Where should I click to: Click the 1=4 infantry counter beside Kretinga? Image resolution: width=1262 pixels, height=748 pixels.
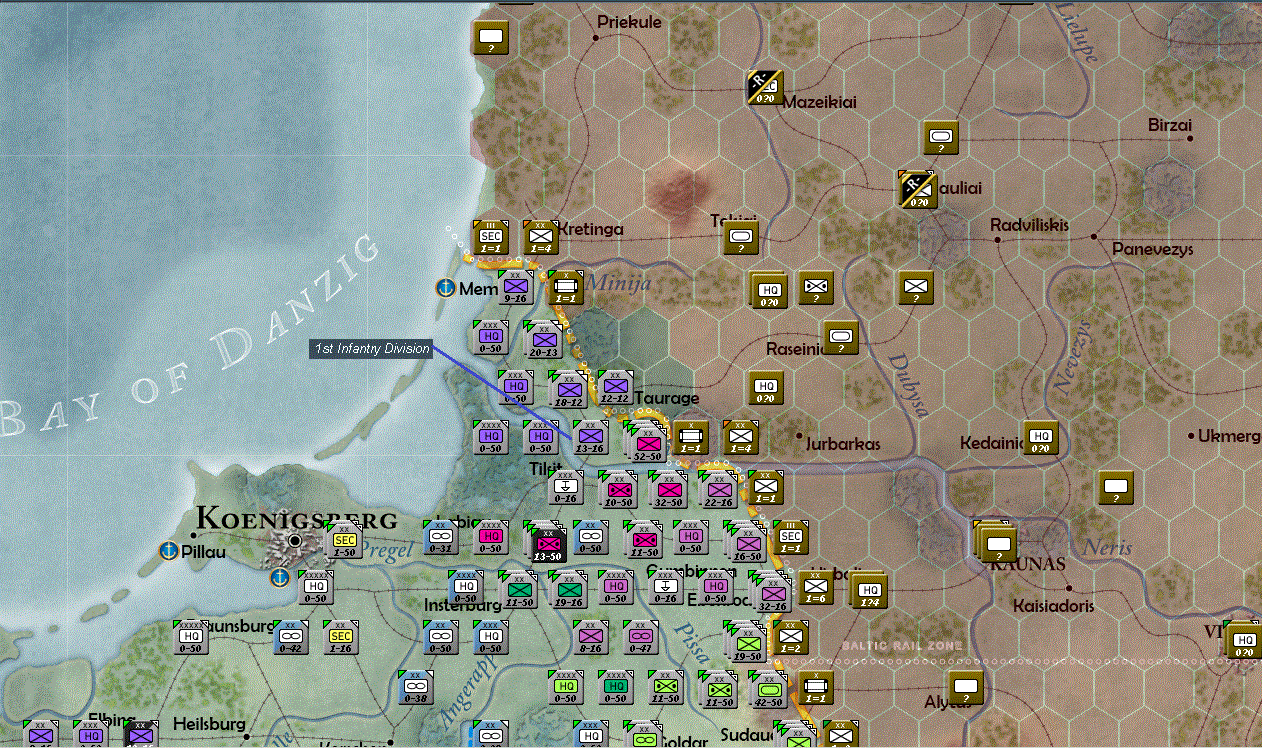coord(541,237)
